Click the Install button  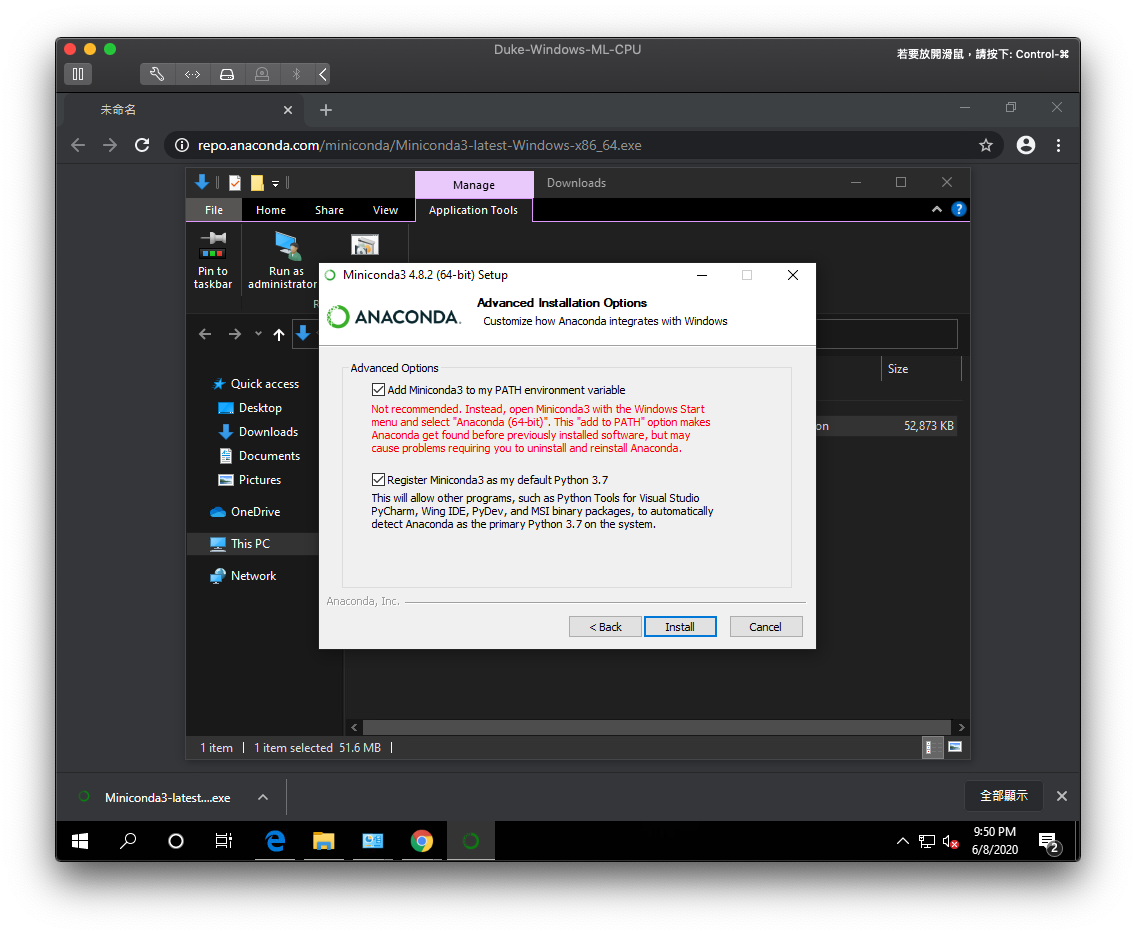(680, 626)
